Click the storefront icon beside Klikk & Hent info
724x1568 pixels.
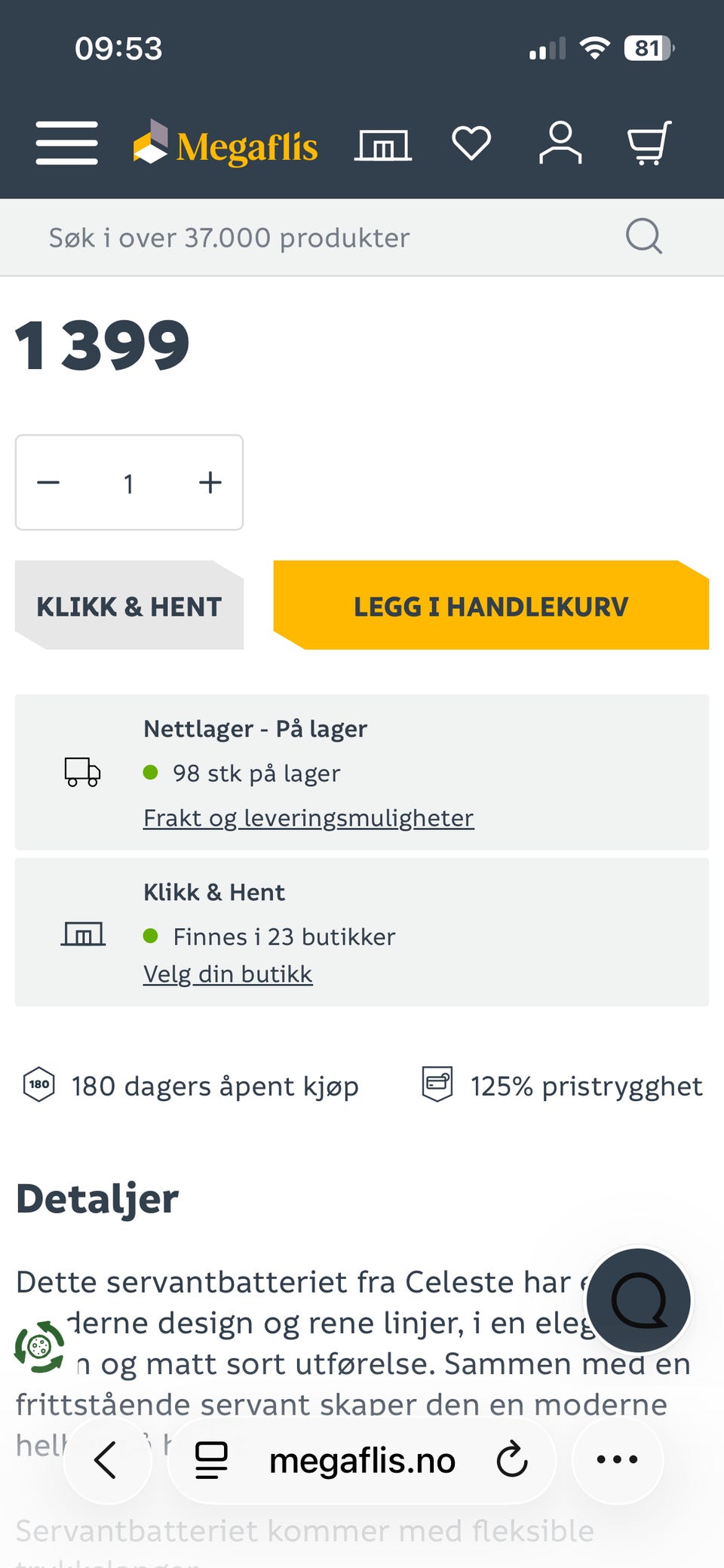tap(83, 933)
